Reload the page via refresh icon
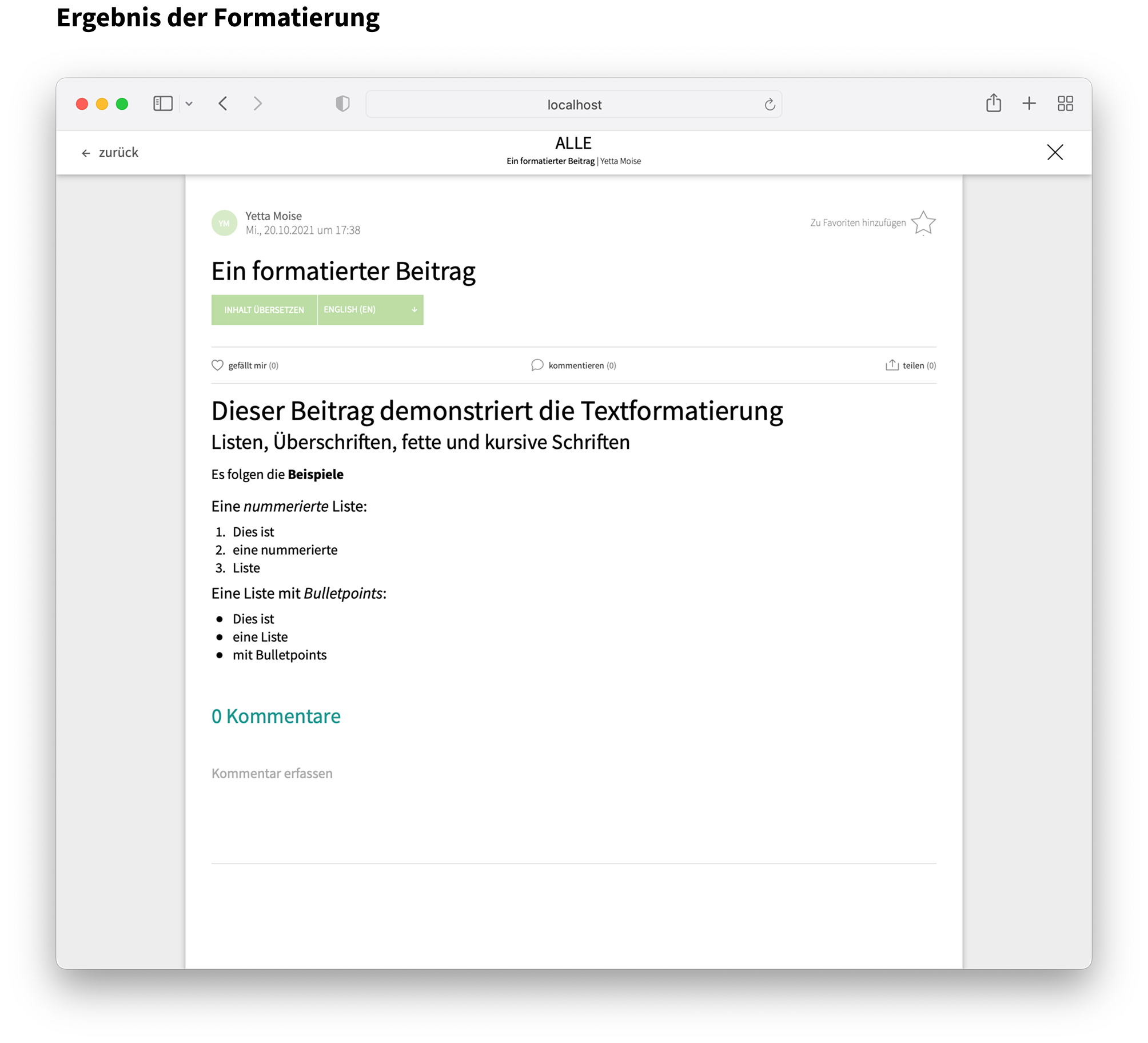Viewport: 1148px width, 1043px height. pyautogui.click(x=770, y=105)
